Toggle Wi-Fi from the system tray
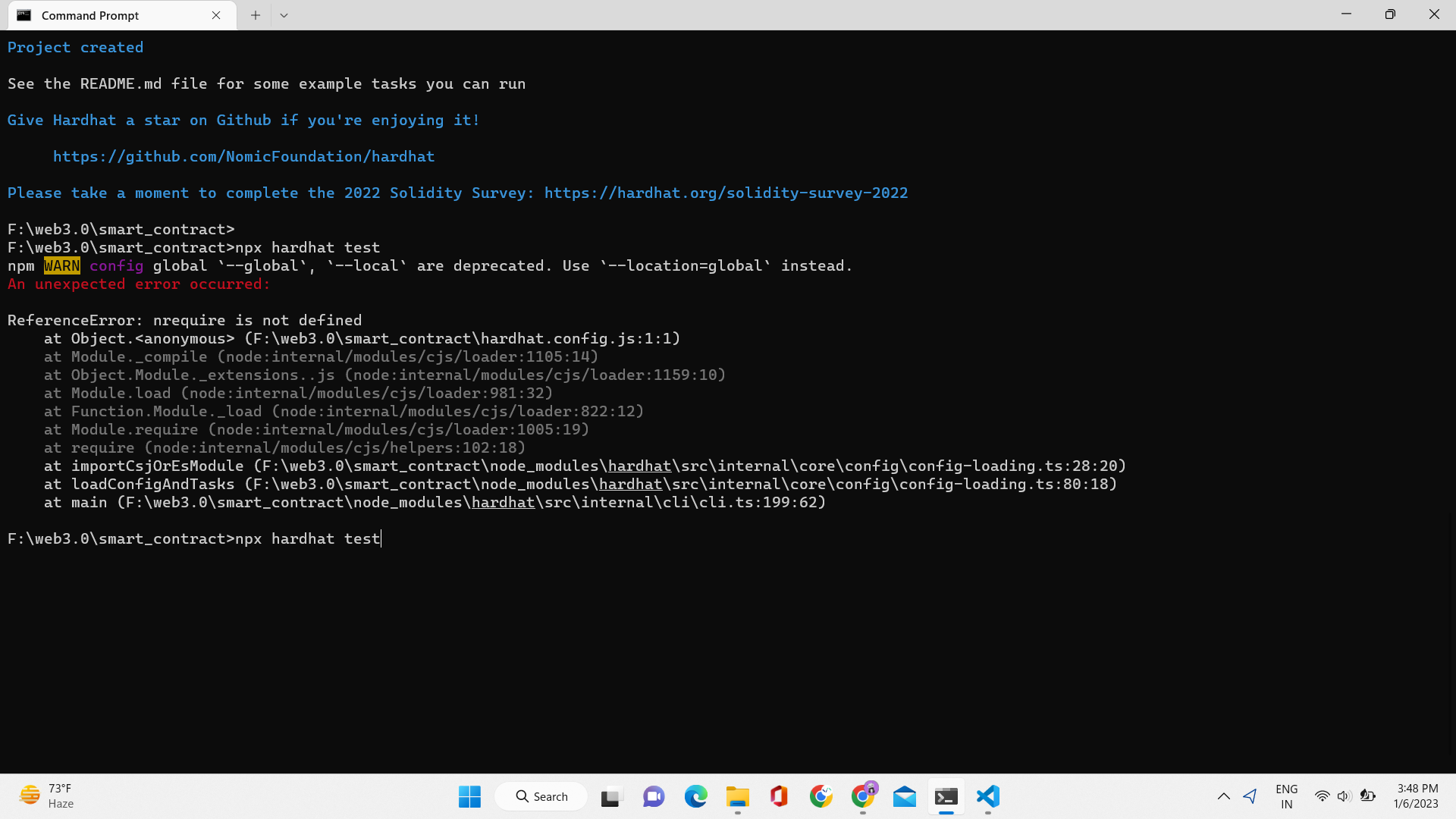 point(1323,796)
